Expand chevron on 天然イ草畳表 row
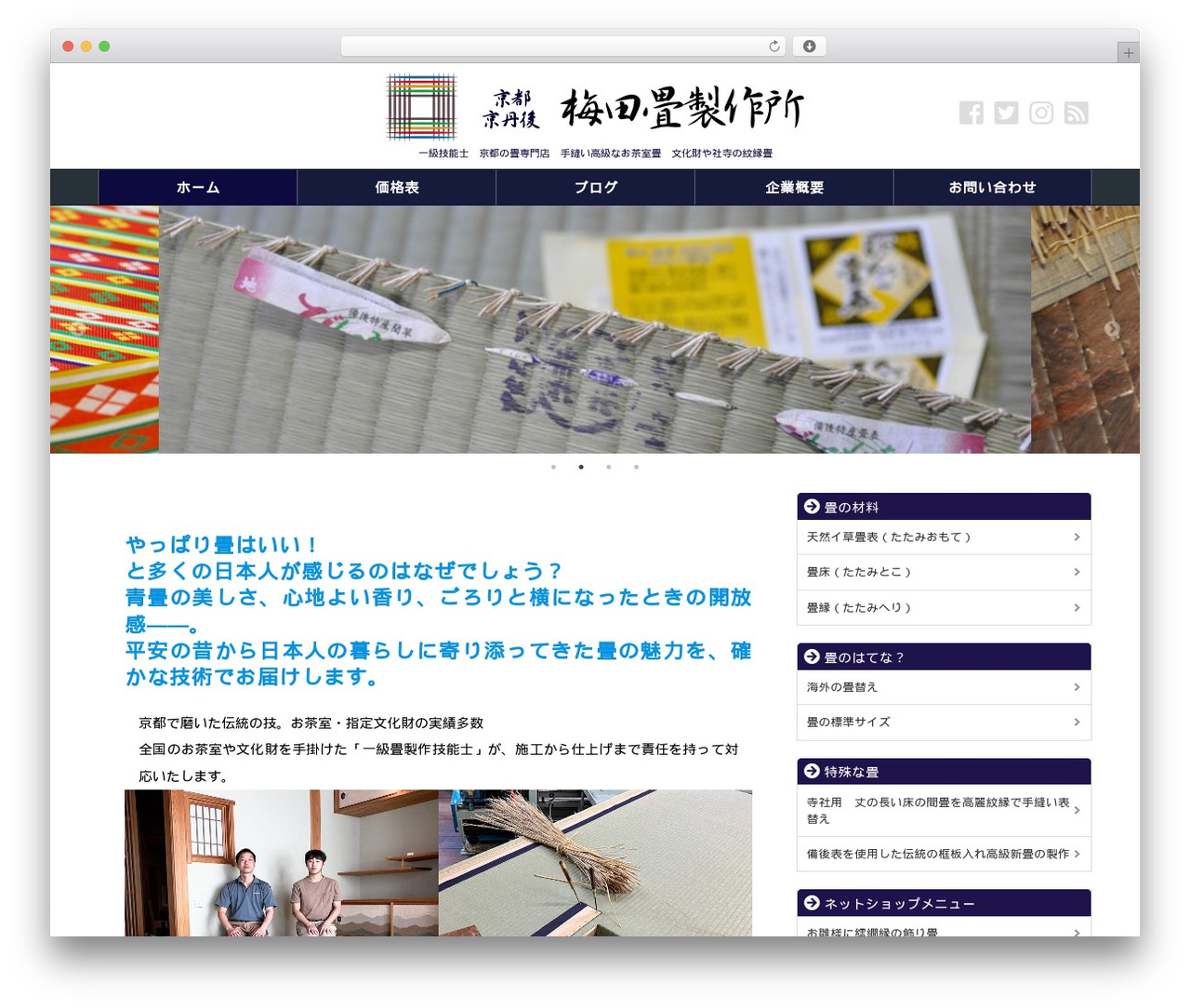The height and width of the screenshot is (1008, 1190). click(x=1077, y=537)
